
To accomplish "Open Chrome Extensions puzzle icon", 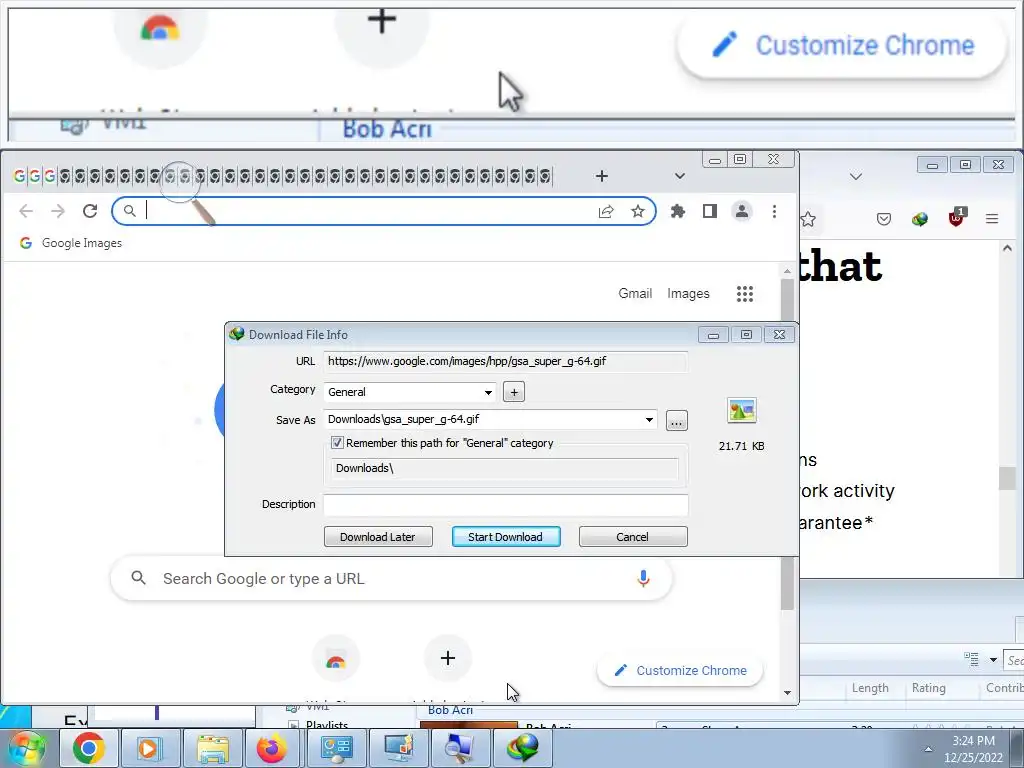I will [678, 211].
